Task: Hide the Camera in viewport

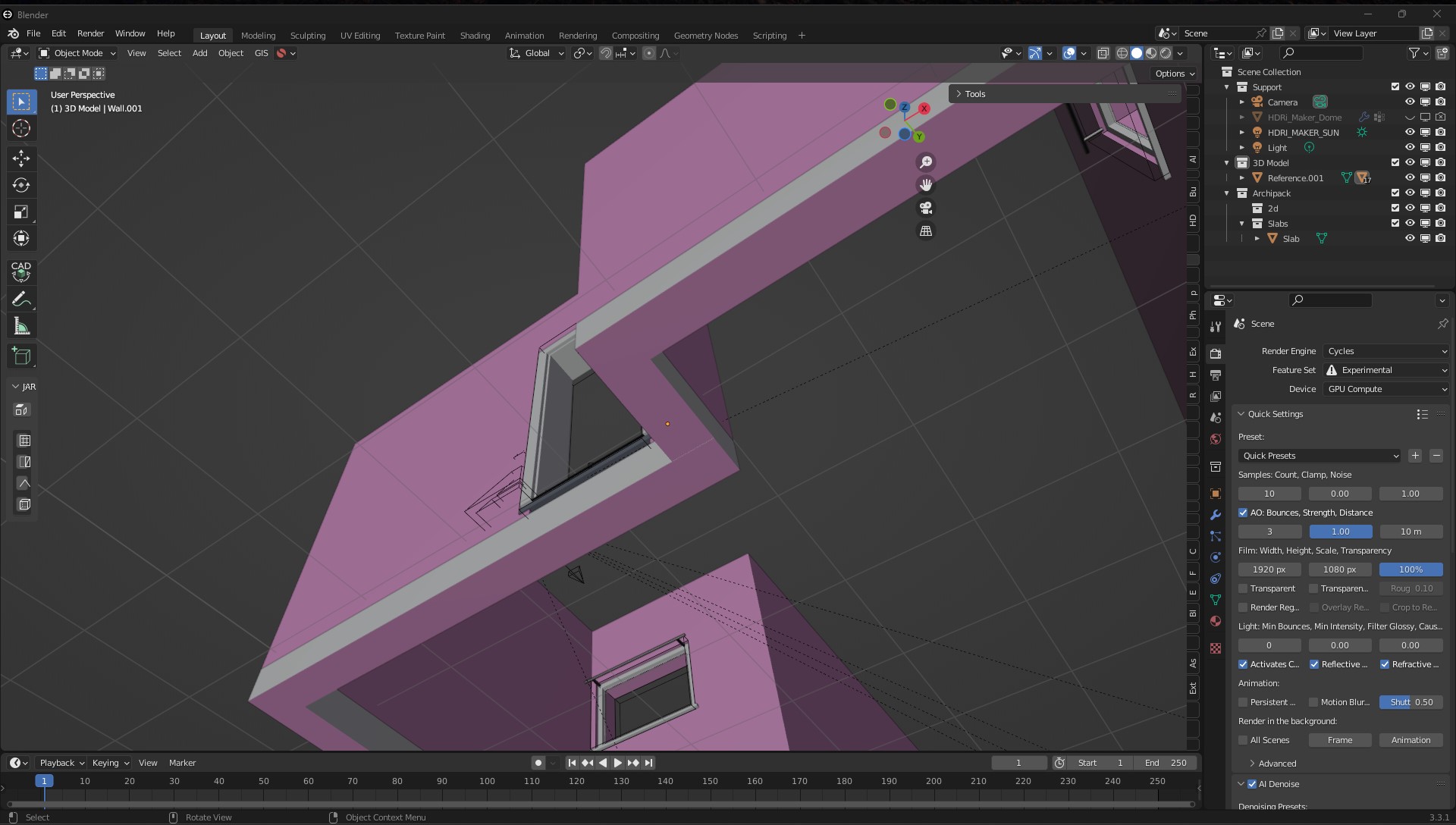Action: point(1410,102)
